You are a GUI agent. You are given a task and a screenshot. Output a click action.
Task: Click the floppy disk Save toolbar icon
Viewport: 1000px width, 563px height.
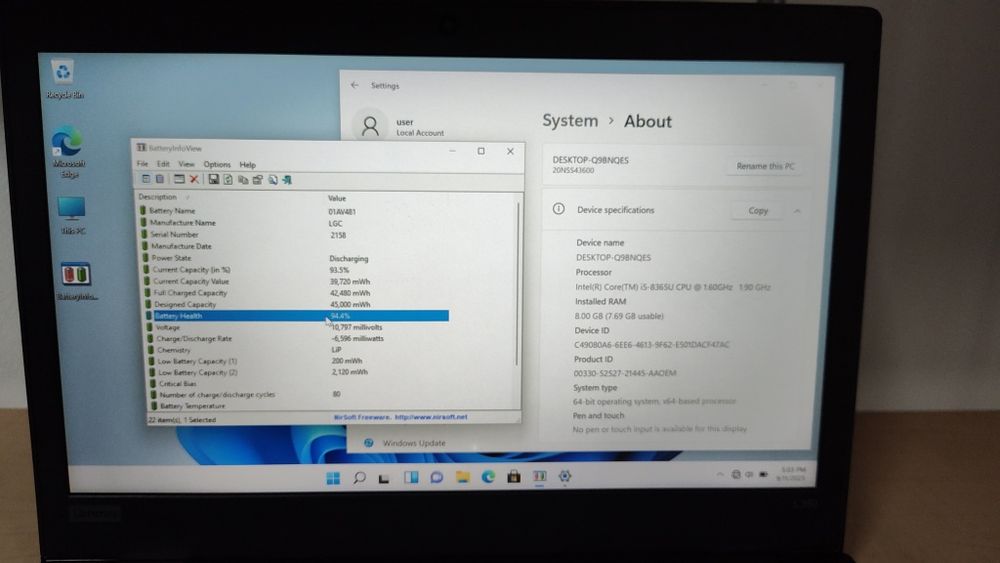214,179
